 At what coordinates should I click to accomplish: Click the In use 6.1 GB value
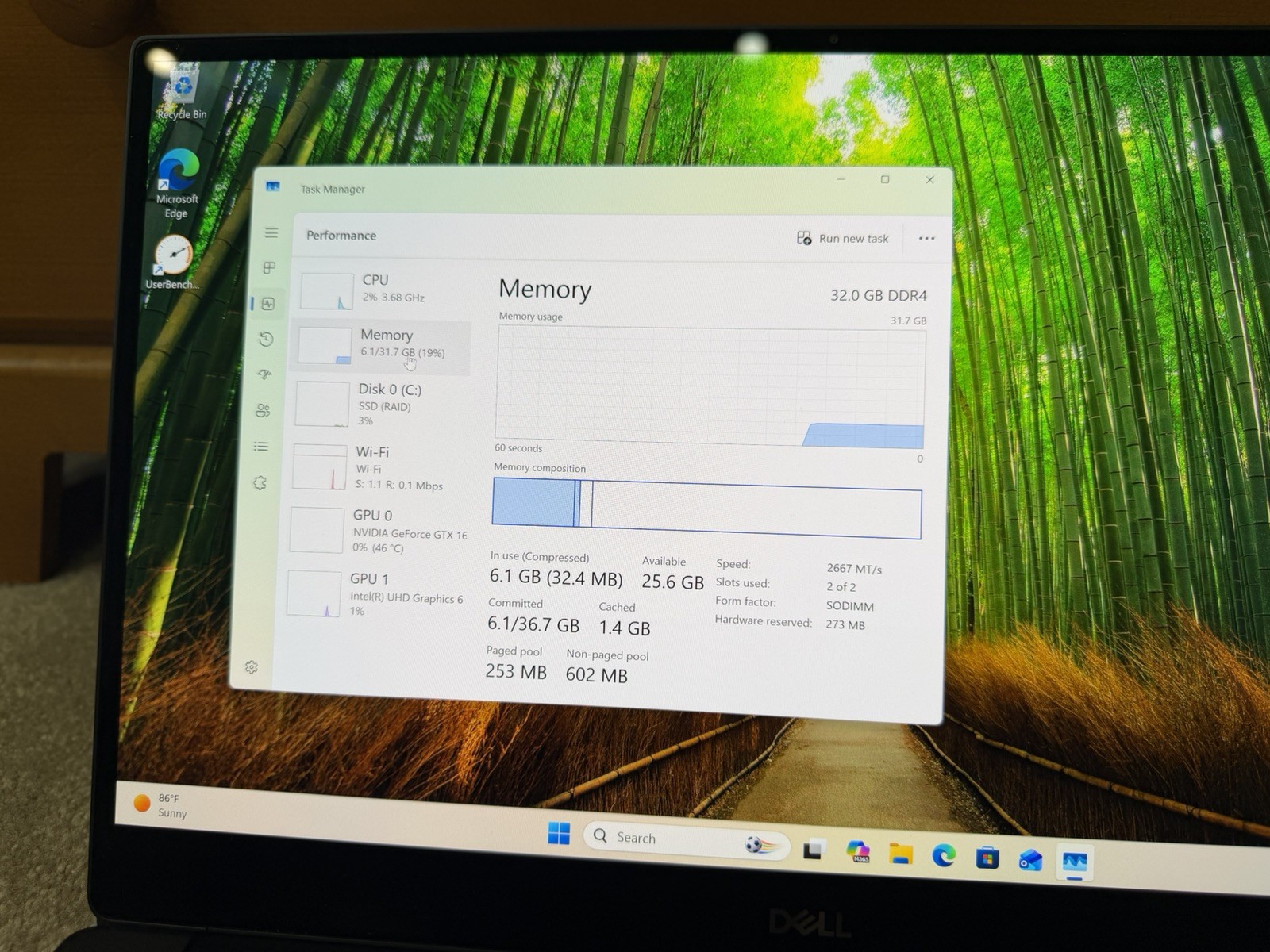tap(556, 578)
